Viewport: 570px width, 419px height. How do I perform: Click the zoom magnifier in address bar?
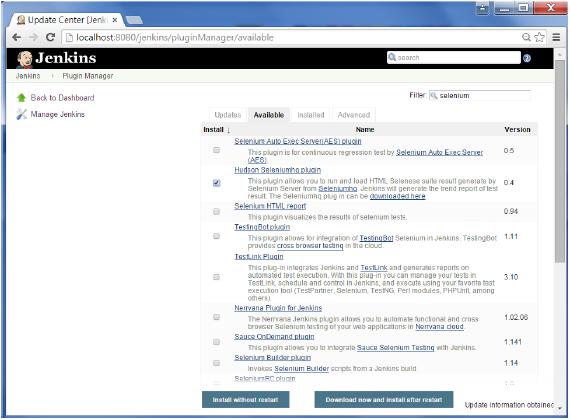(x=526, y=37)
